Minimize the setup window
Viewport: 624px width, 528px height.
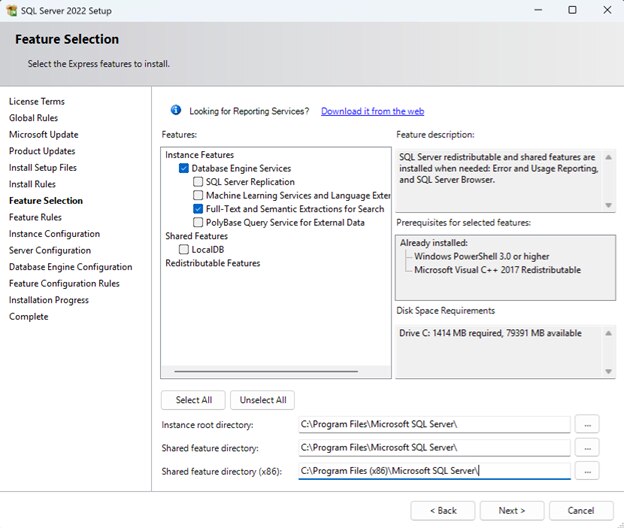[x=538, y=10]
